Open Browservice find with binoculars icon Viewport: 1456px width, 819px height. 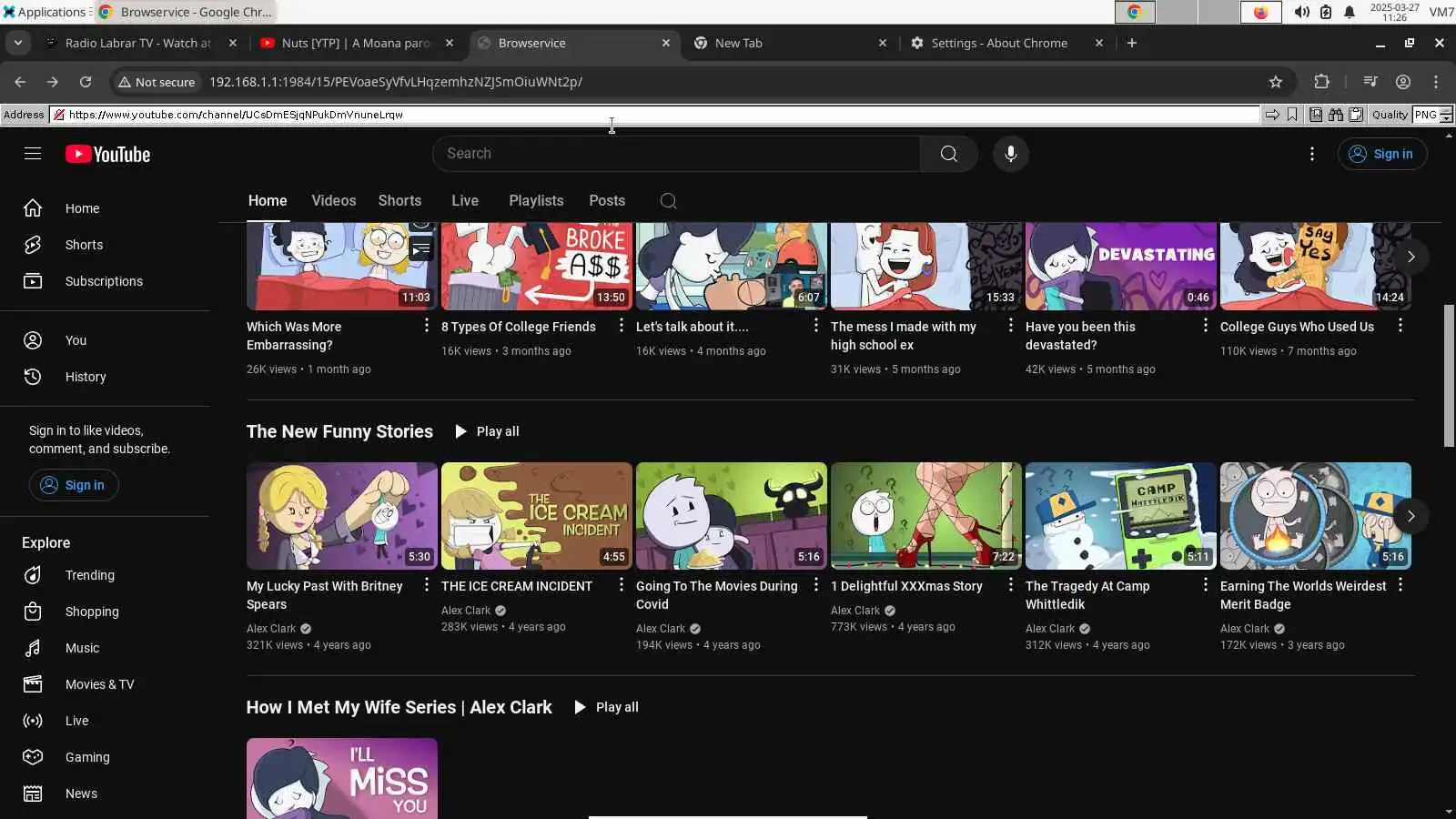pos(1336,115)
